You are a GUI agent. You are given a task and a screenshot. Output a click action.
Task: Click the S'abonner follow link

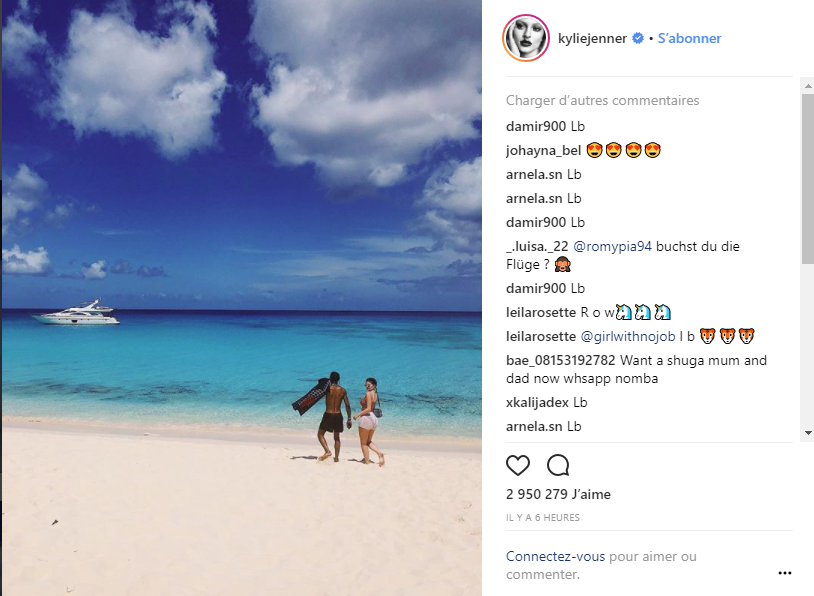click(x=689, y=38)
